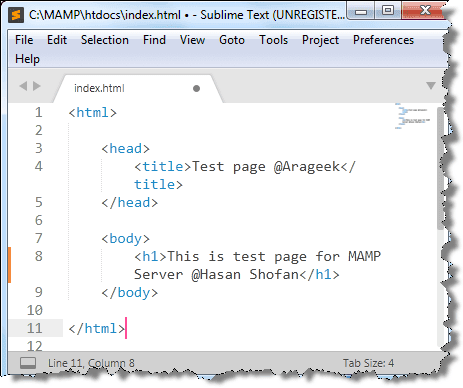Open the Find menu
Screen dimensions: 463x388
[x=154, y=40]
